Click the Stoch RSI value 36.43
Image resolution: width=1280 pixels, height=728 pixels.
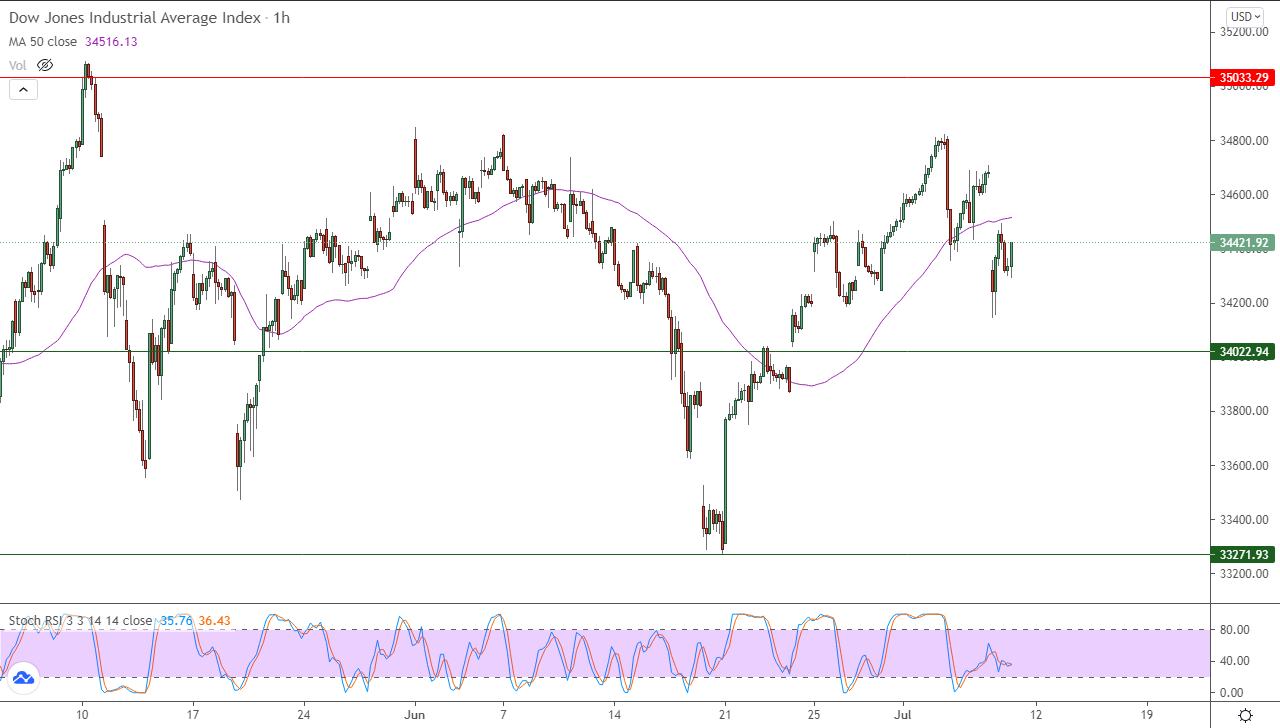tap(214, 620)
